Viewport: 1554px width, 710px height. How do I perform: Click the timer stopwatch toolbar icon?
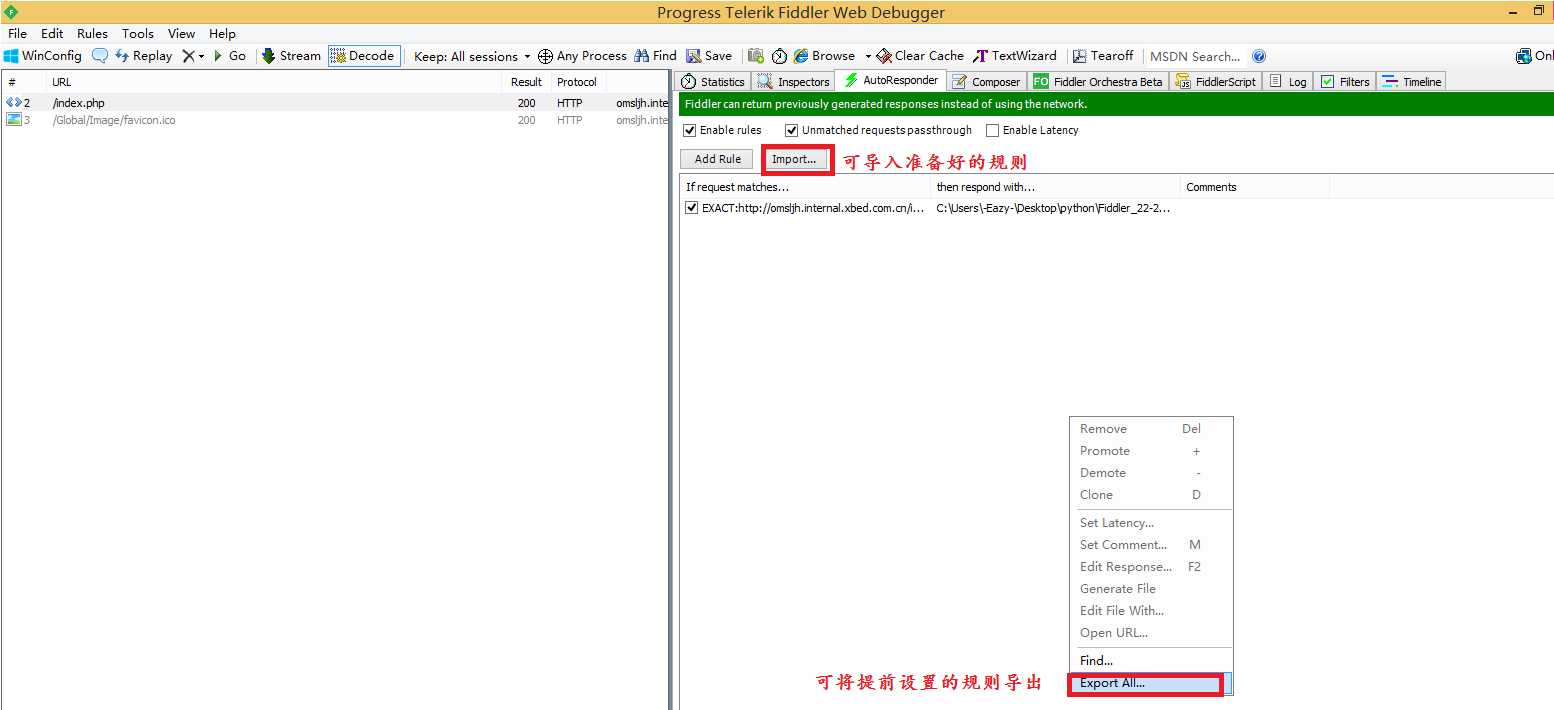click(x=779, y=56)
